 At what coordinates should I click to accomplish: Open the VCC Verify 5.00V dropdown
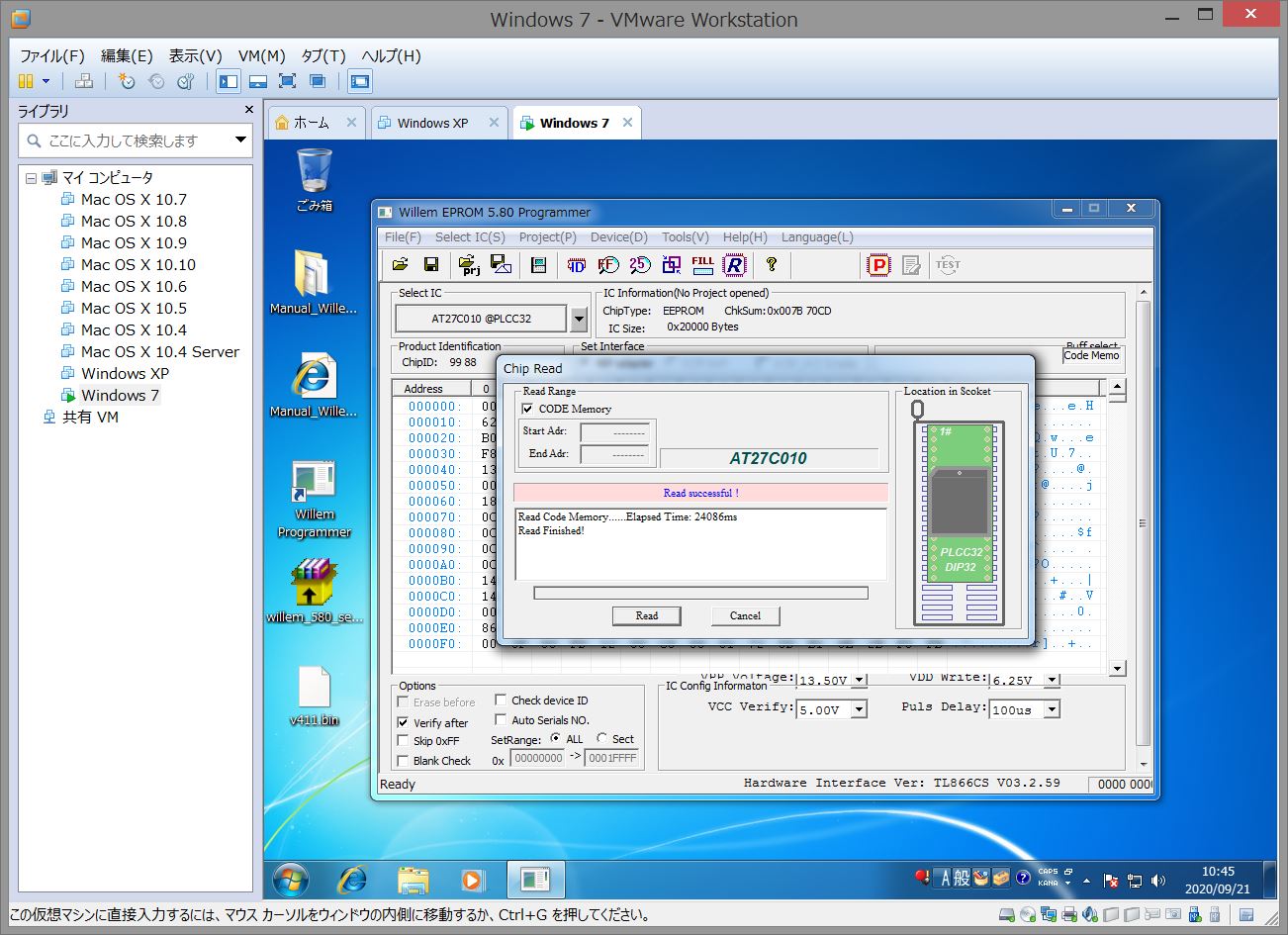click(x=859, y=708)
